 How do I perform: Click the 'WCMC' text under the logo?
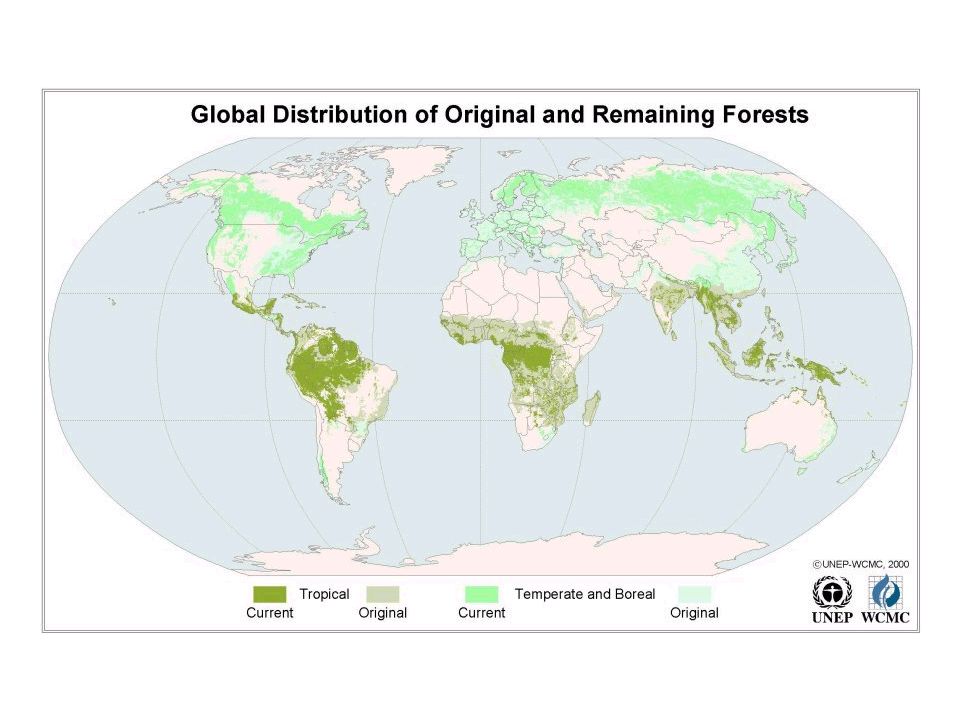885,617
